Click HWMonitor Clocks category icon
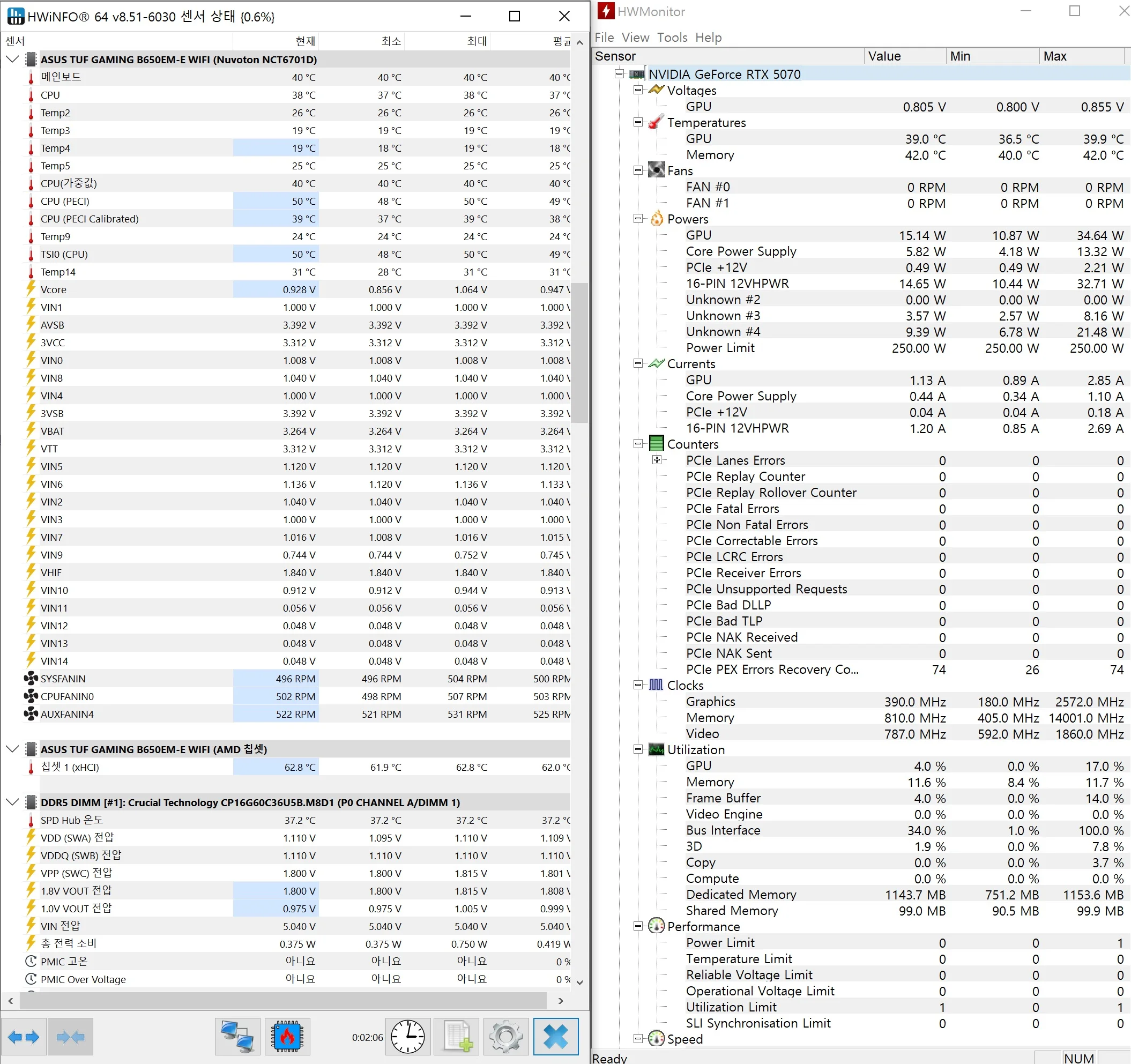 (x=657, y=684)
